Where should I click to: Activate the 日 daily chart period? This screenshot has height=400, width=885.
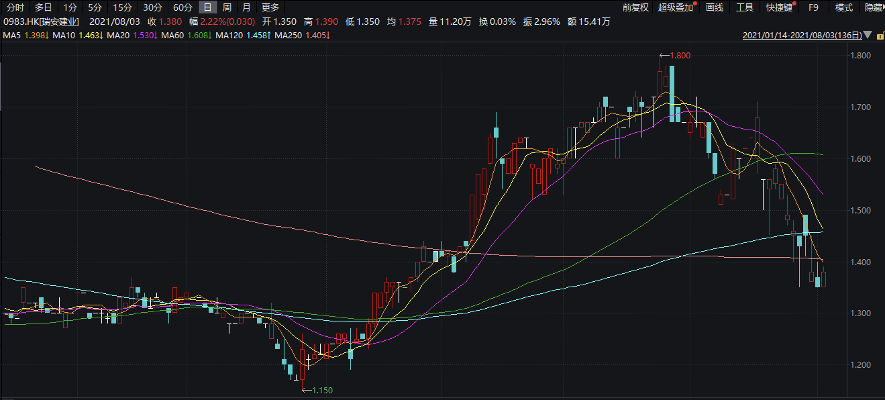pos(208,7)
